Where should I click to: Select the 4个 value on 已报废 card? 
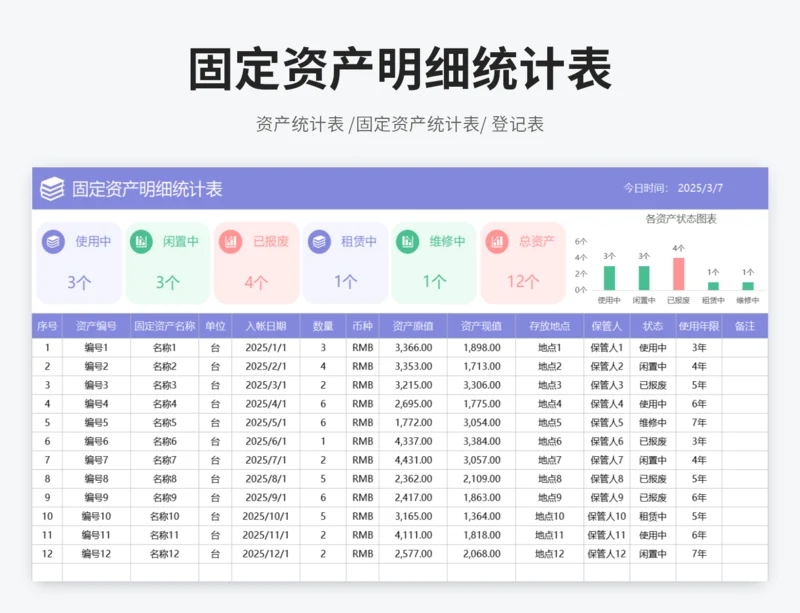click(256, 282)
